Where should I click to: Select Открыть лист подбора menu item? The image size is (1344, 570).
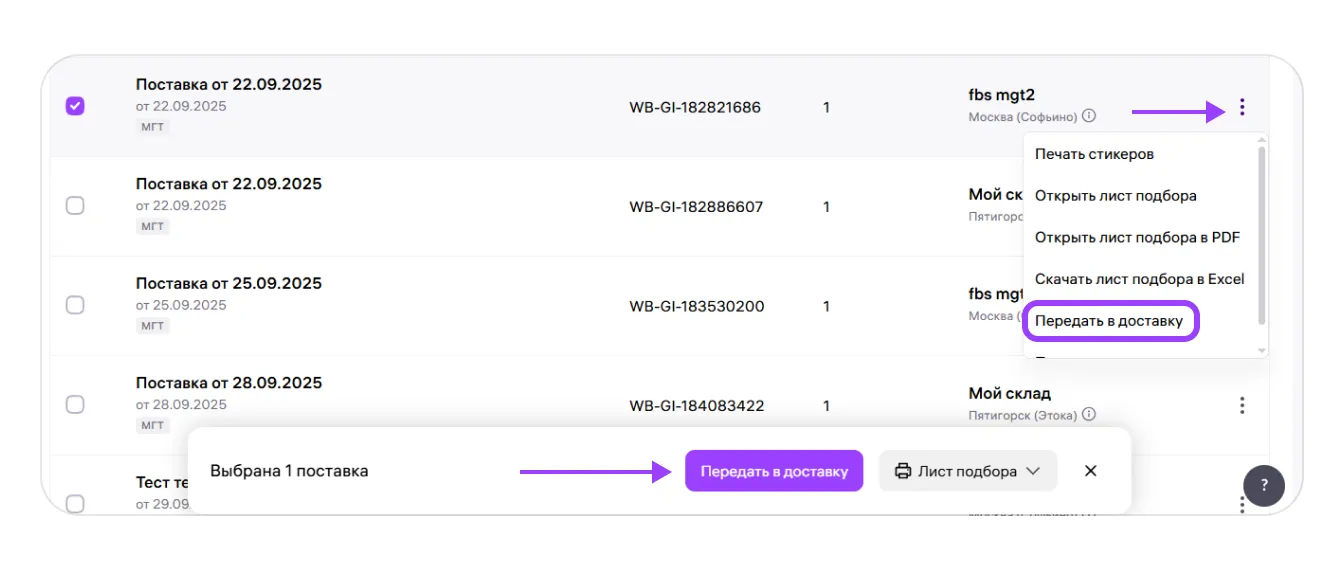(x=1115, y=196)
